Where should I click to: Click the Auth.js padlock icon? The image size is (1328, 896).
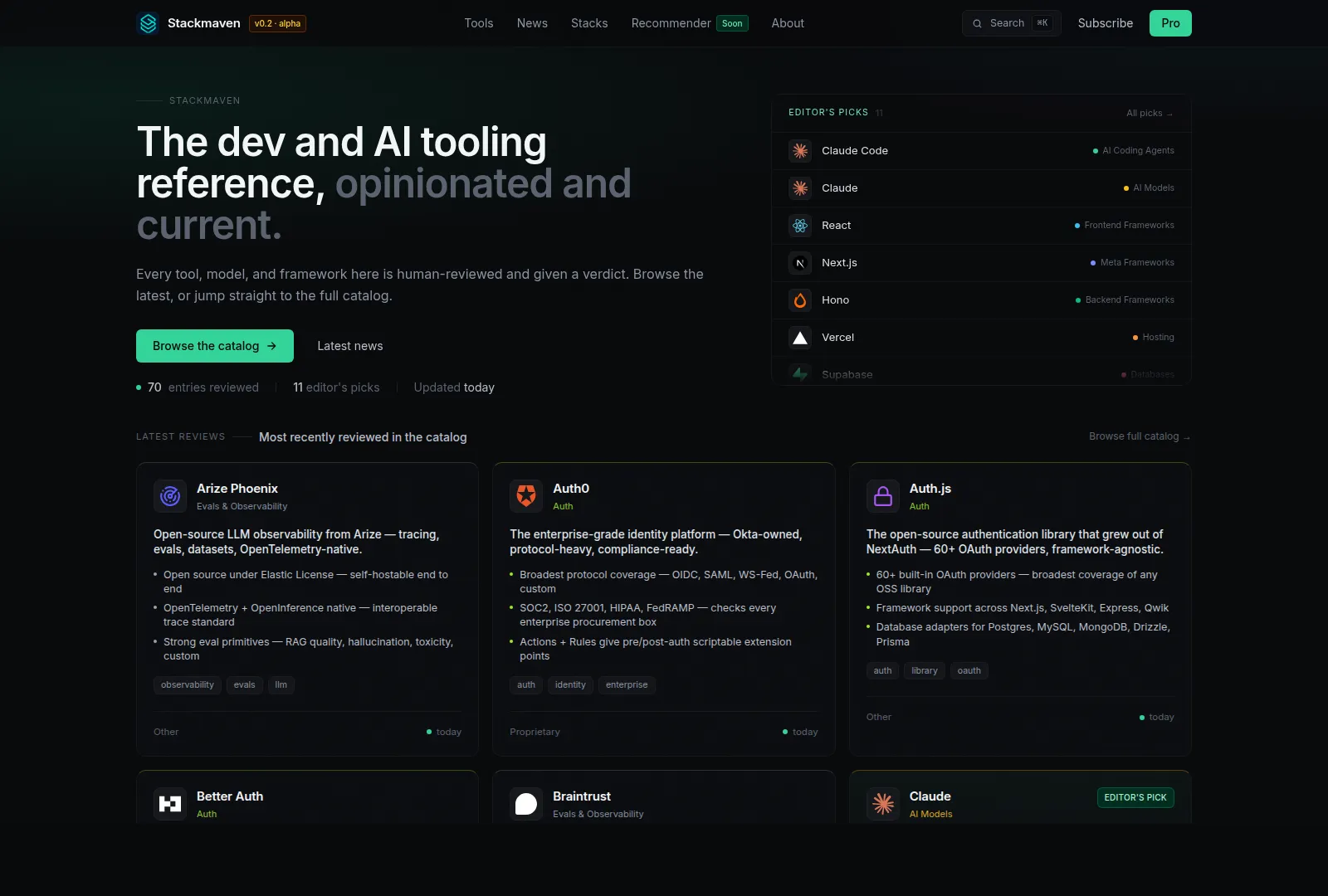tap(883, 496)
